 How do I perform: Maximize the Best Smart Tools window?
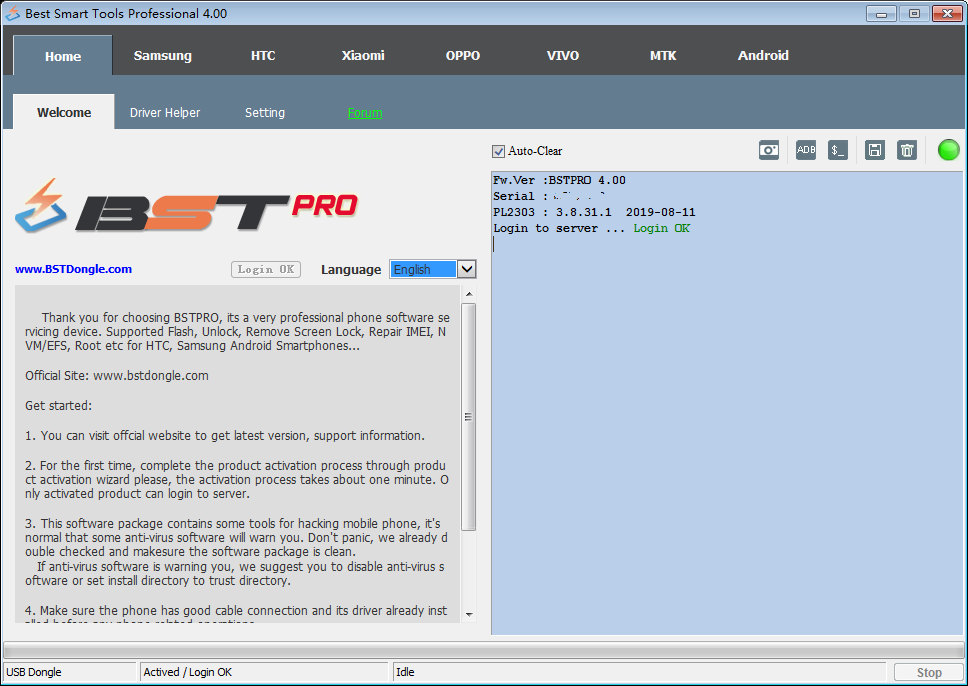[914, 14]
